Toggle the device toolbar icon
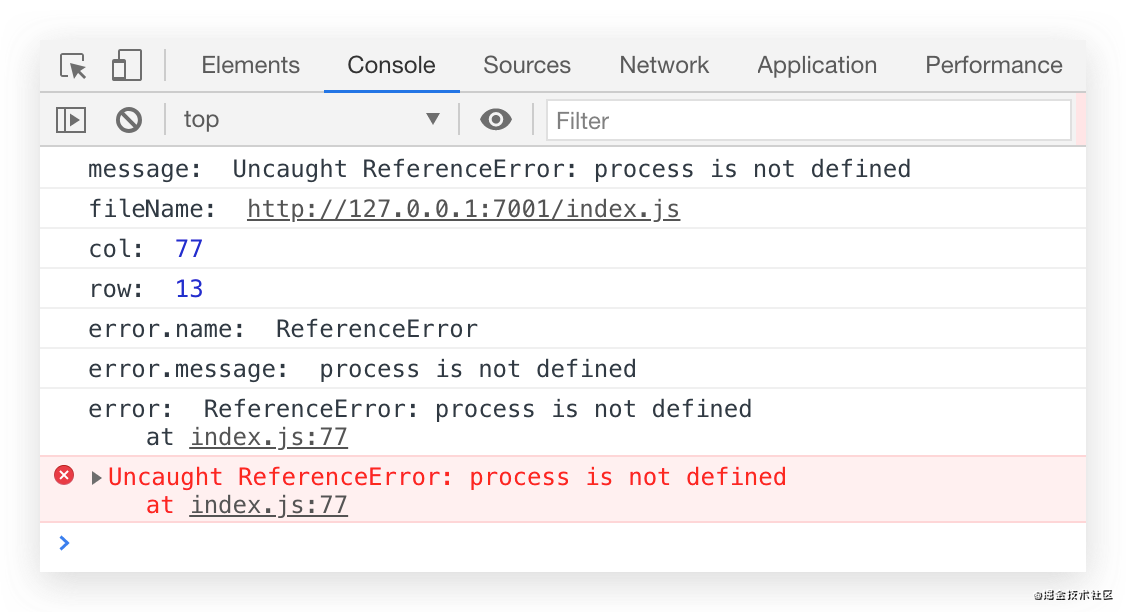The width and height of the screenshot is (1126, 612). click(127, 66)
